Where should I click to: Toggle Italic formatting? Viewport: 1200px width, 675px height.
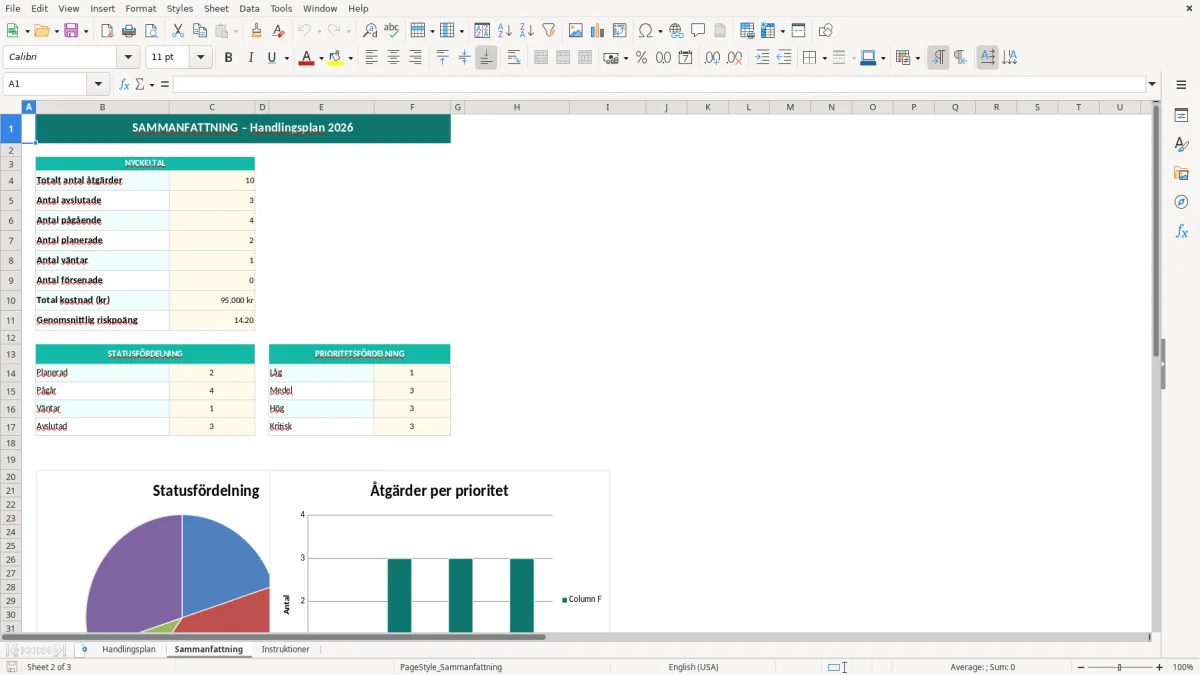tap(251, 58)
